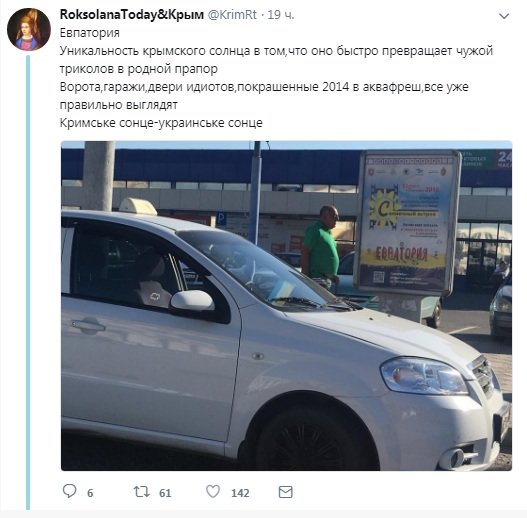Open the RoksolanaToday profile avatar
The height and width of the screenshot is (518, 527).
point(29,30)
